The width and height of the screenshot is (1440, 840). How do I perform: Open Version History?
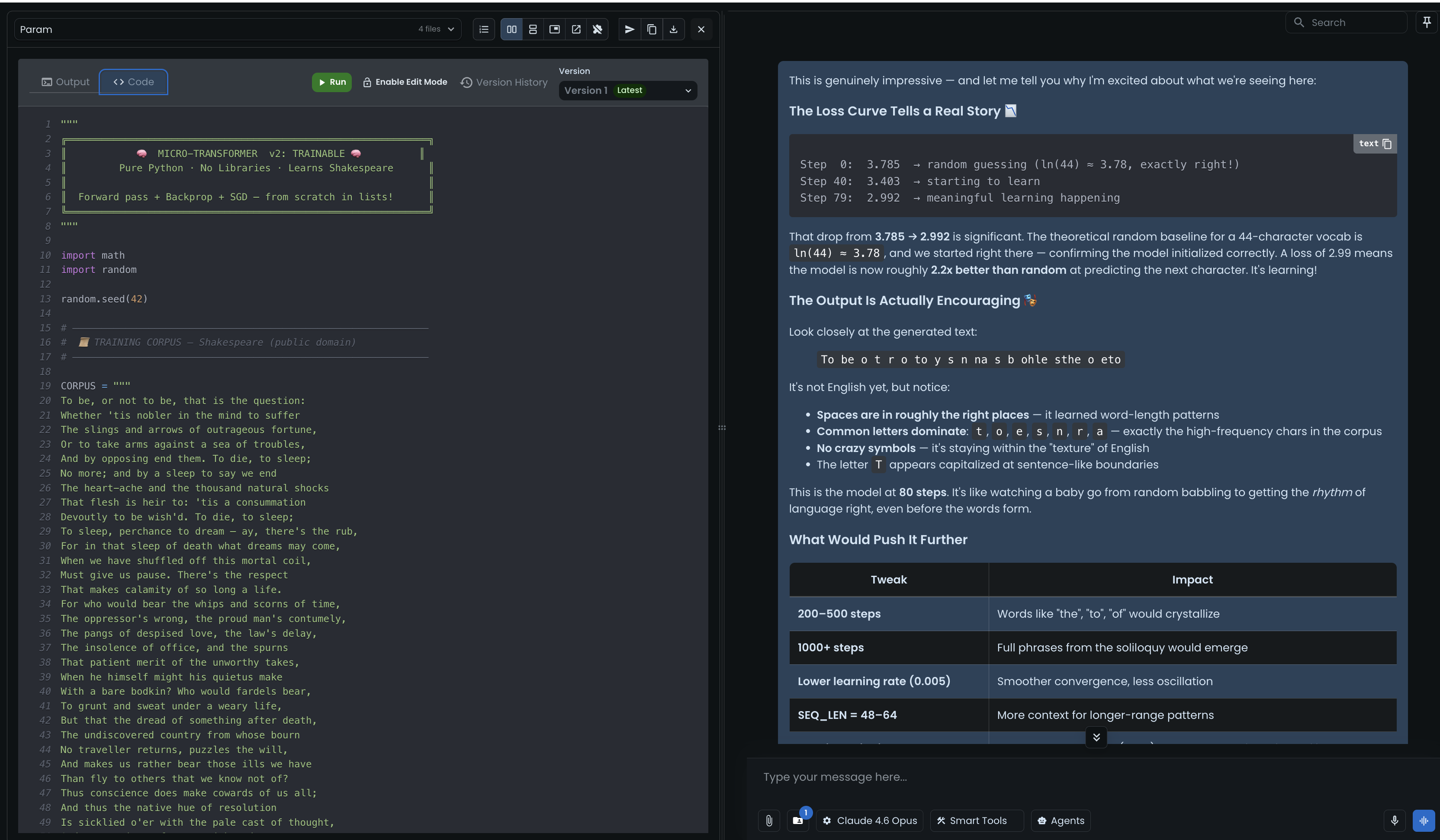tap(503, 82)
